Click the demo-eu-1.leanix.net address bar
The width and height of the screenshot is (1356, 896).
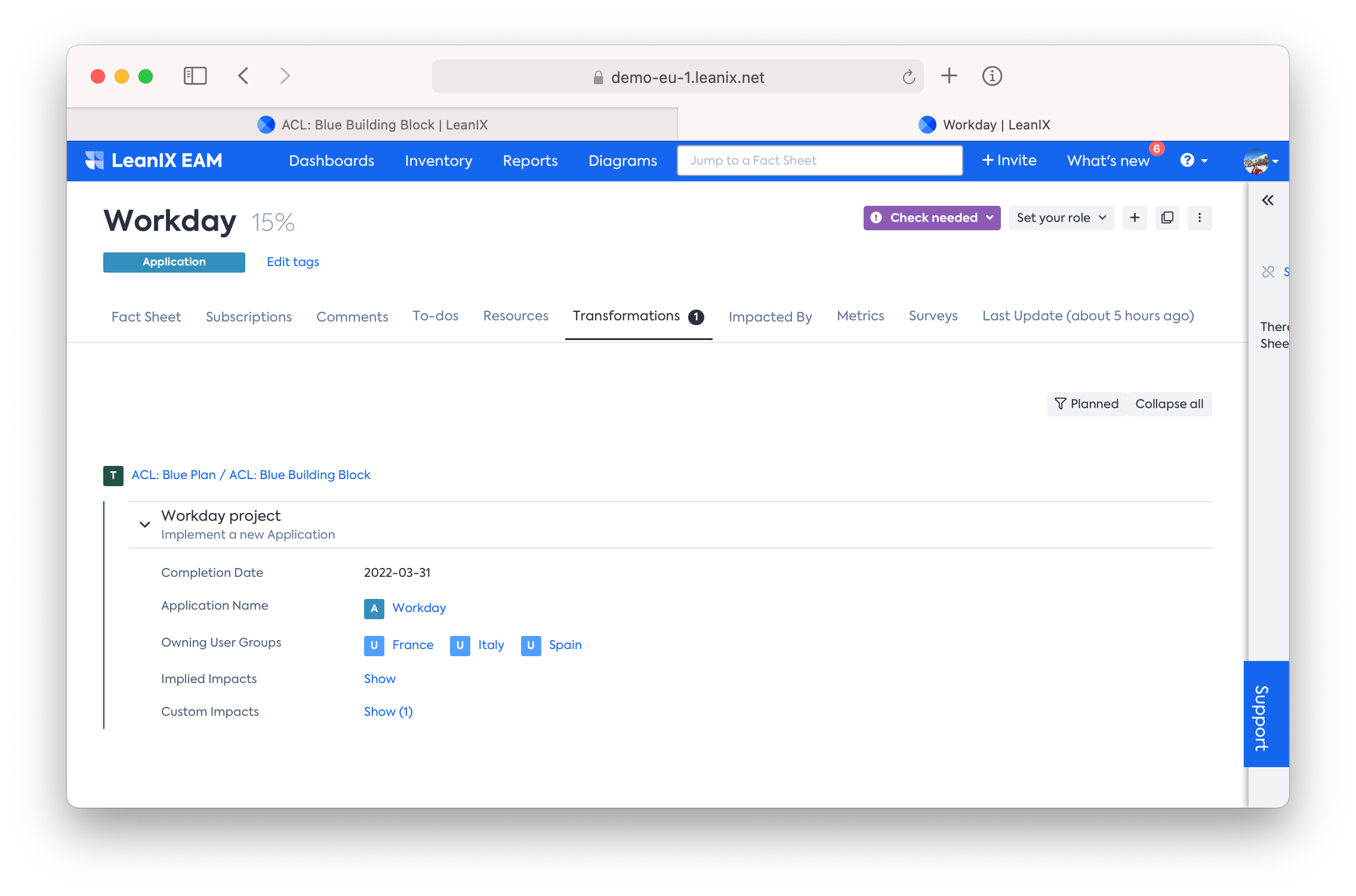[x=677, y=77]
